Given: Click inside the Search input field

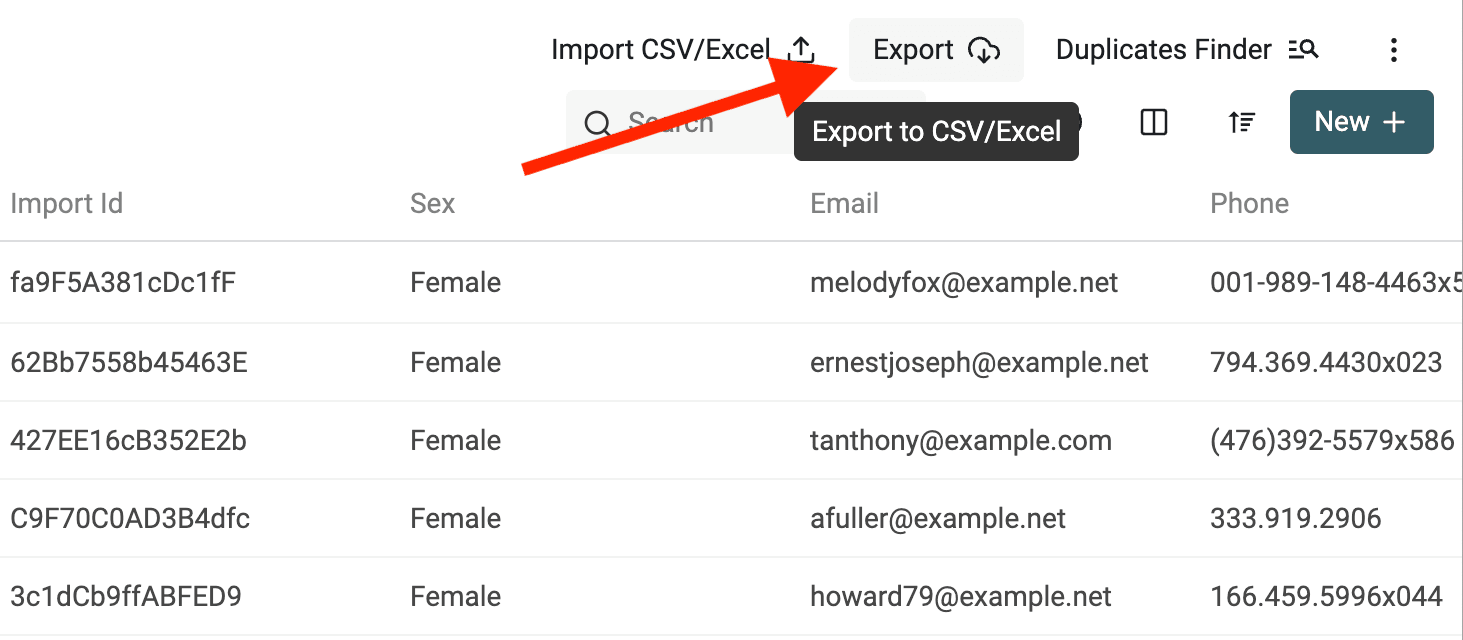Looking at the screenshot, I should [700, 122].
